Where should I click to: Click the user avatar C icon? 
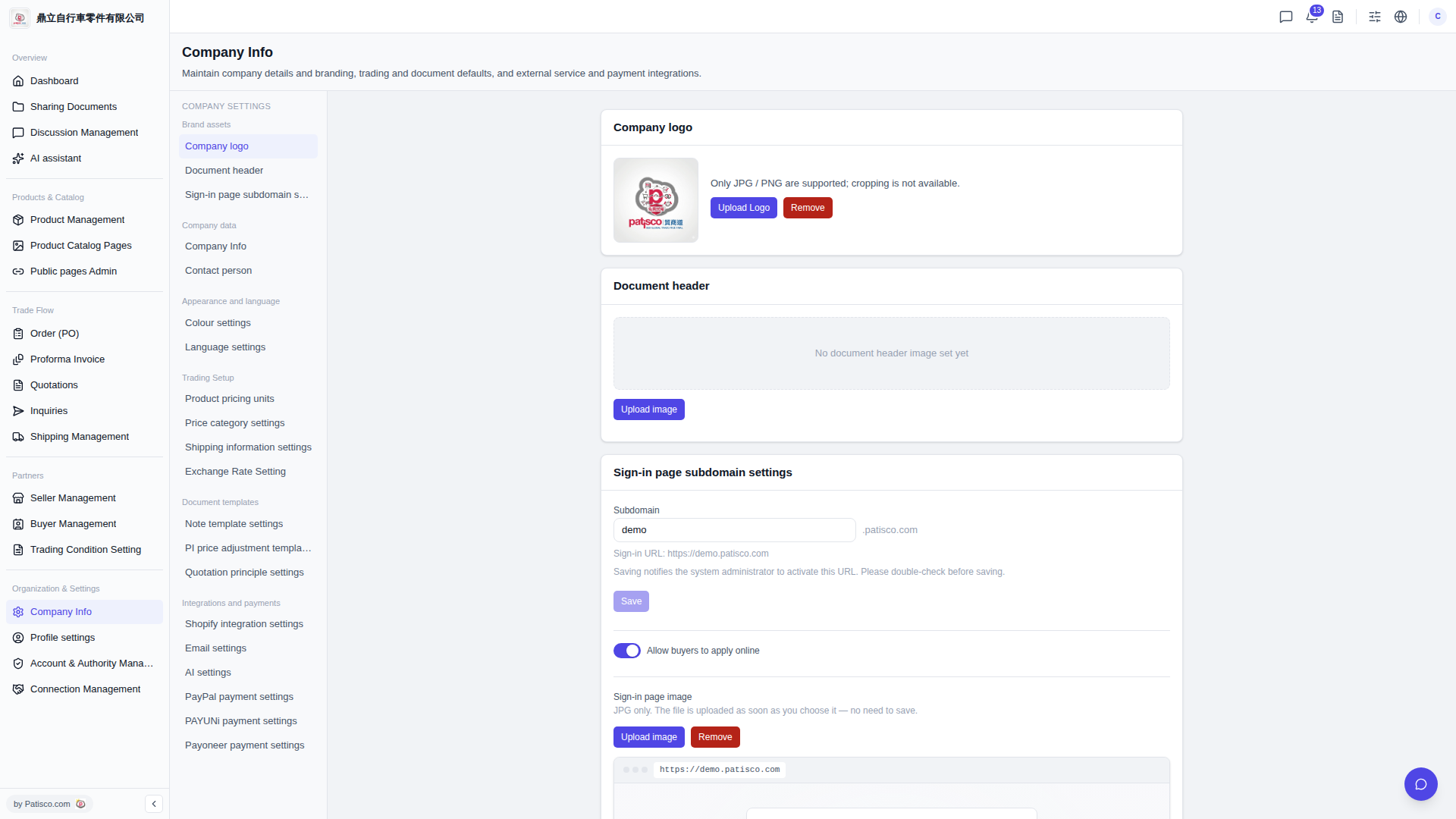(1438, 17)
